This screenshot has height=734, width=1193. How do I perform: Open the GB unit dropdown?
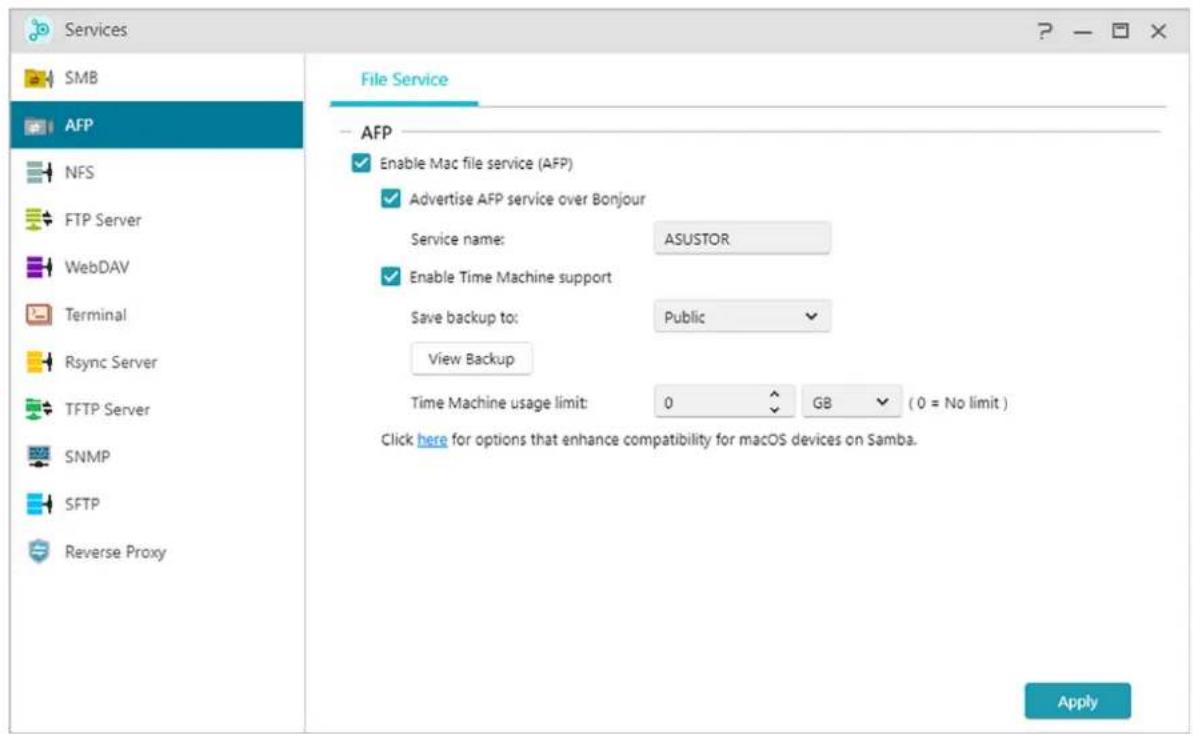(x=851, y=402)
